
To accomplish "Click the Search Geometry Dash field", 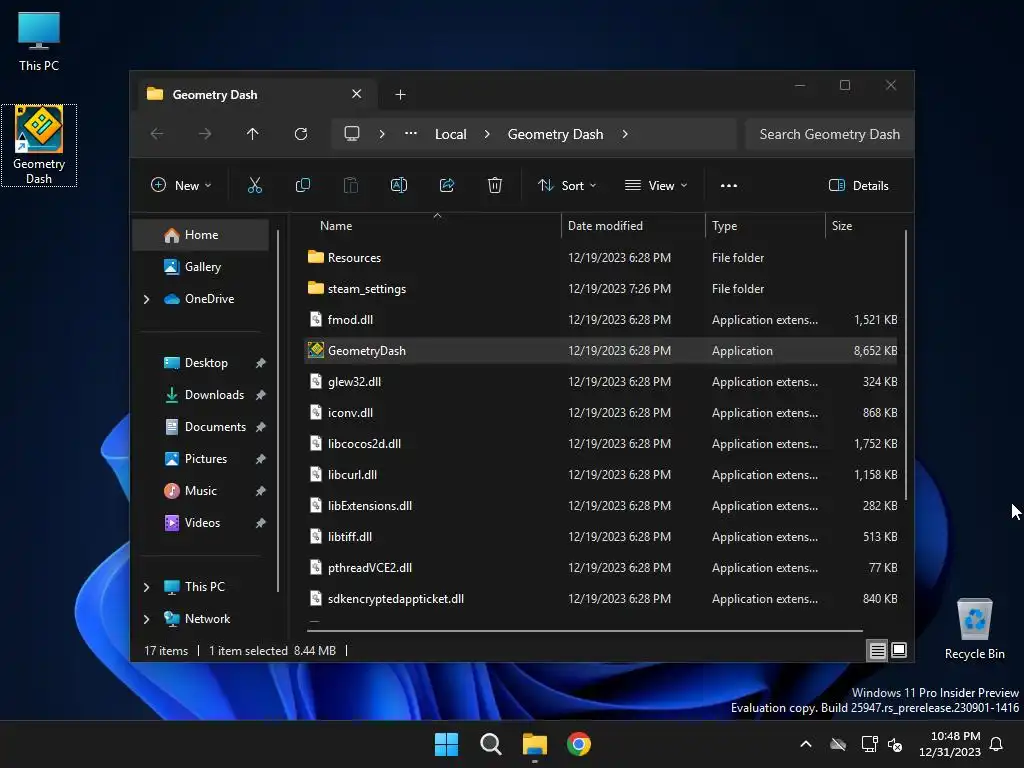I will (829, 134).
